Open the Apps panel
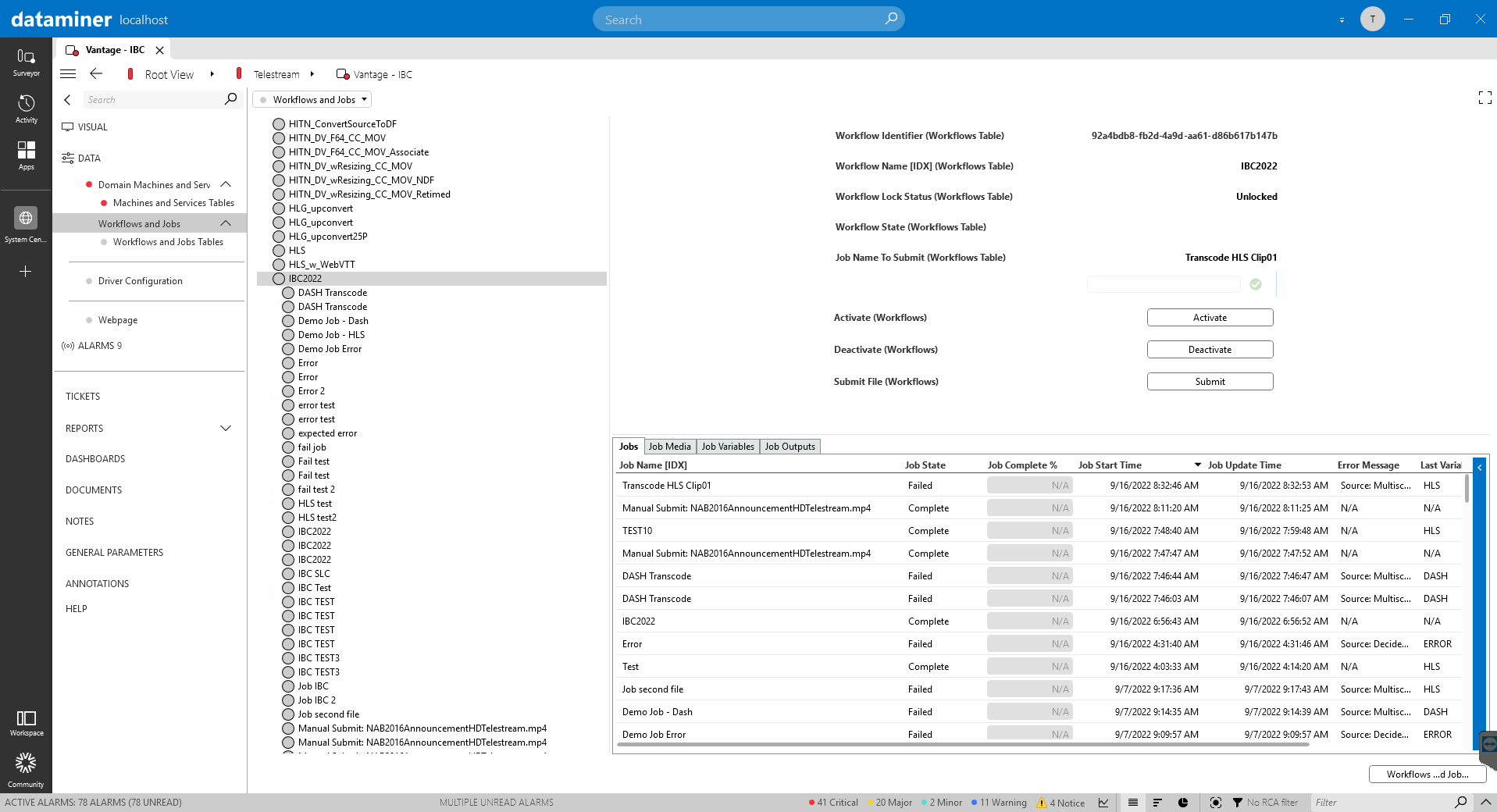The image size is (1497, 812). (x=26, y=155)
